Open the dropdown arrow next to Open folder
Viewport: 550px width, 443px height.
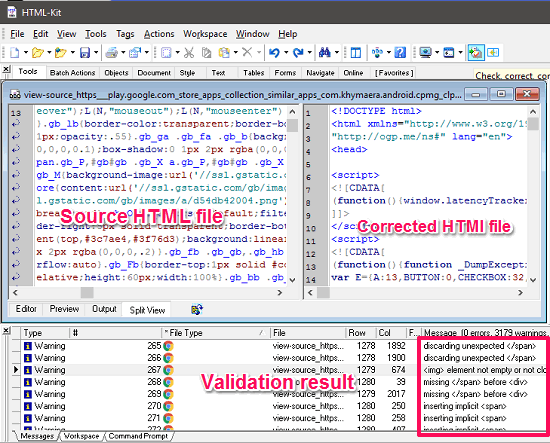[49, 53]
